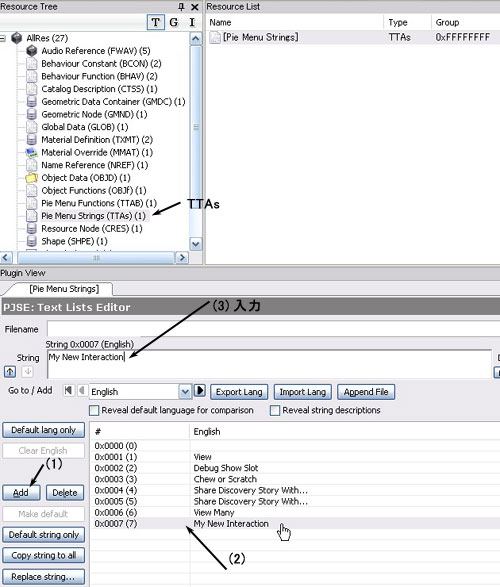Select row 0x0006 View Many
Screen dimensions: 500x587
coord(296,513)
